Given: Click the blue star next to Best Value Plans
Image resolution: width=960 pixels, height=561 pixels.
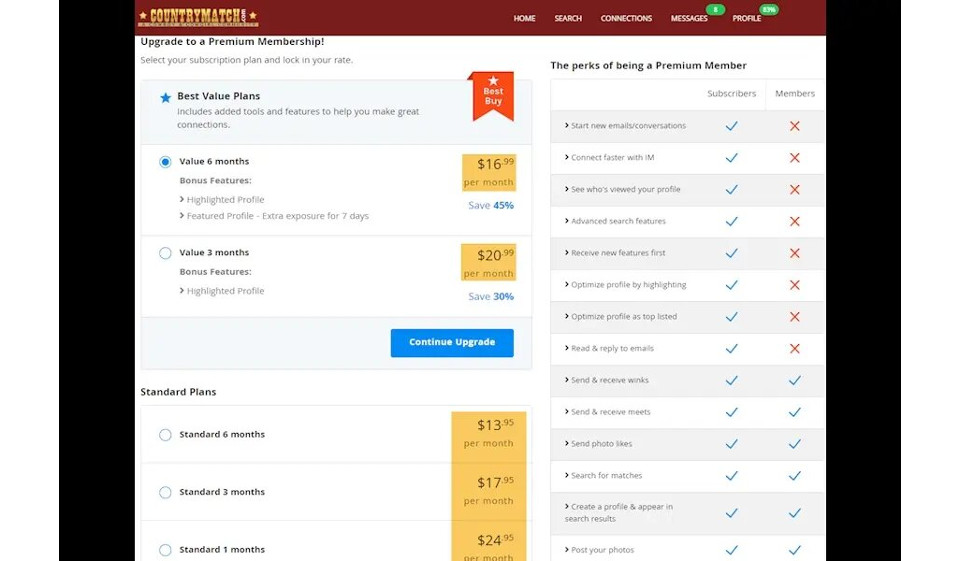Looking at the screenshot, I should click(x=166, y=98).
